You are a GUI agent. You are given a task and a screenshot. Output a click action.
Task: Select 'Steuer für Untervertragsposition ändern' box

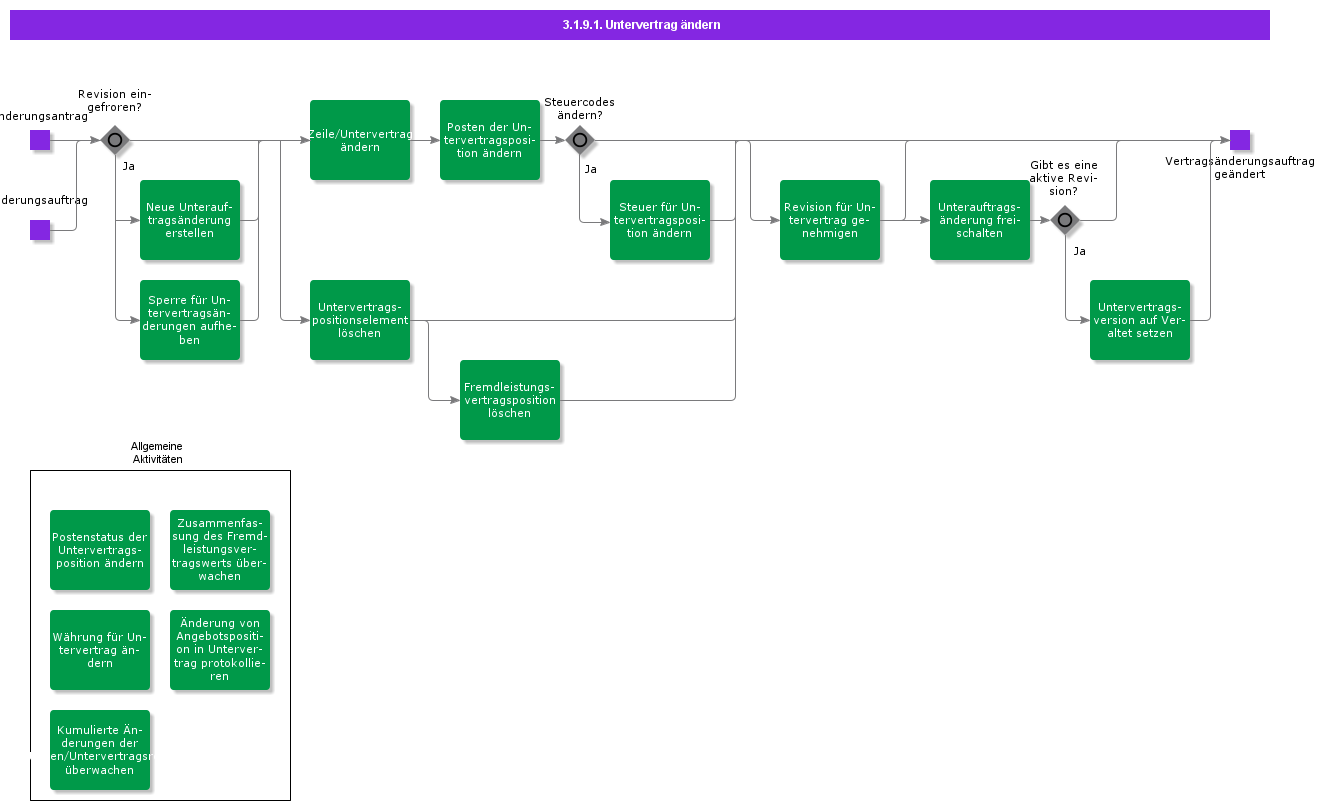[660, 220]
